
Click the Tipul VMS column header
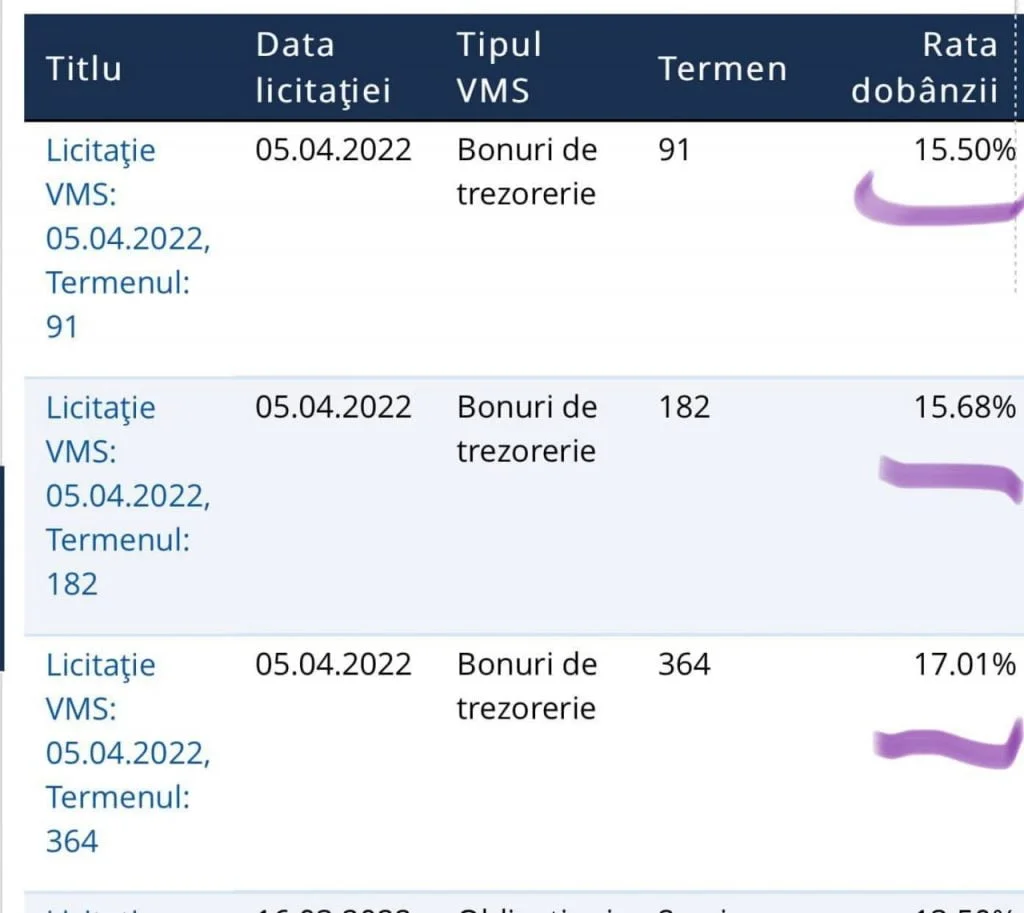(x=499, y=68)
